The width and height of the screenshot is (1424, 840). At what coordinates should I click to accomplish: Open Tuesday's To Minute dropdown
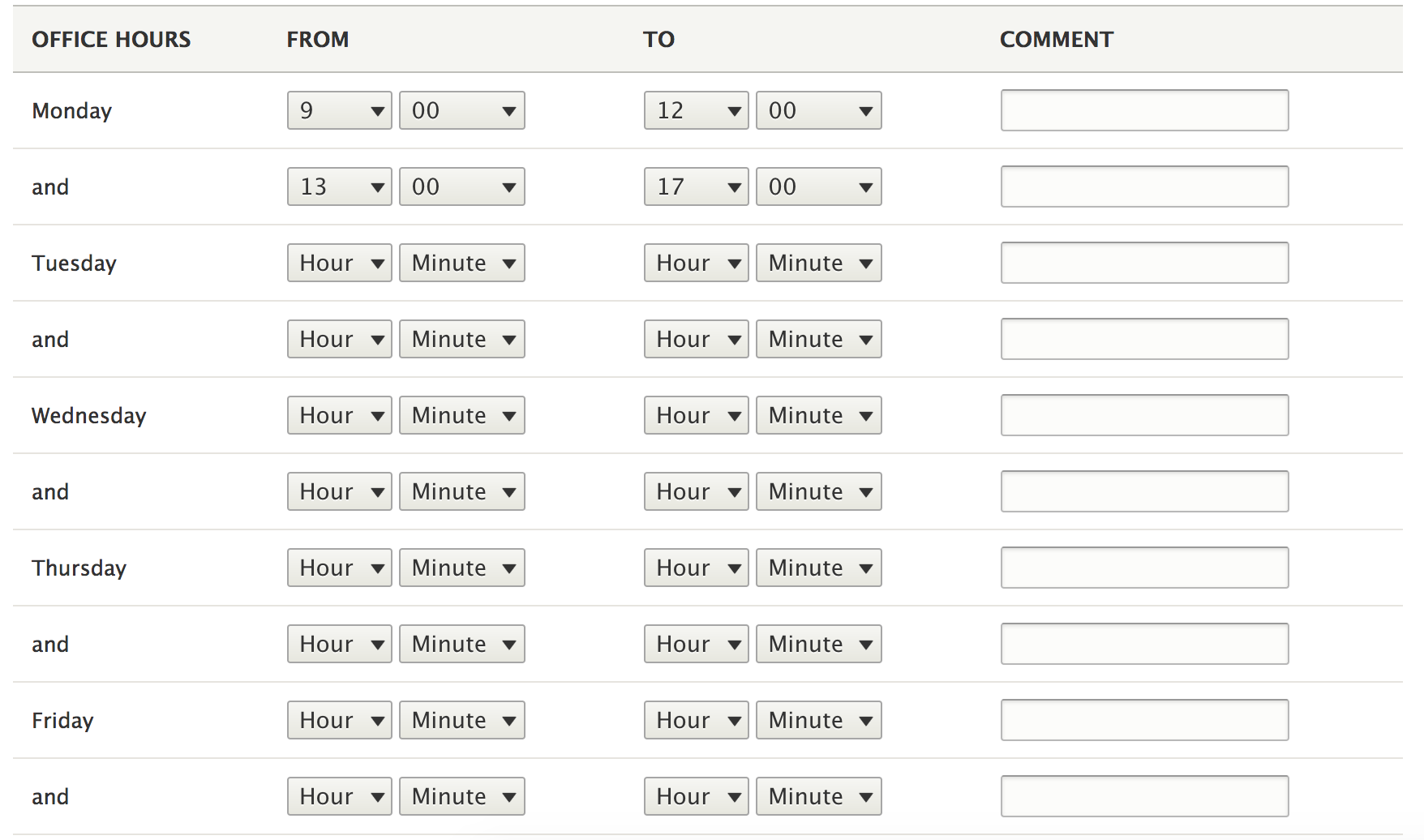tap(818, 263)
